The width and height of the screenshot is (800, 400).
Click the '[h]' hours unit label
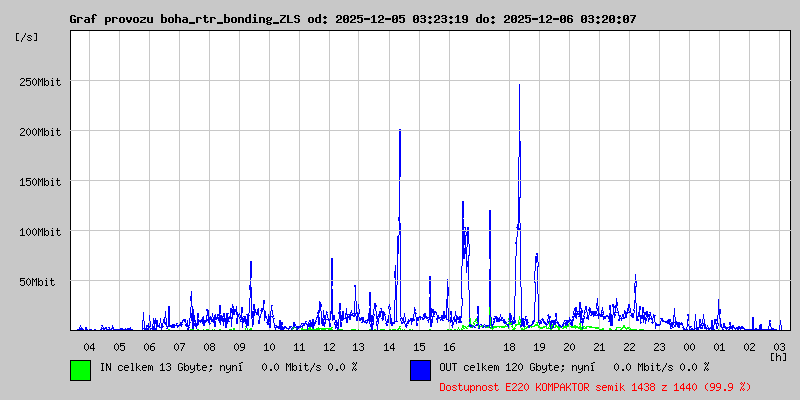[x=778, y=356]
